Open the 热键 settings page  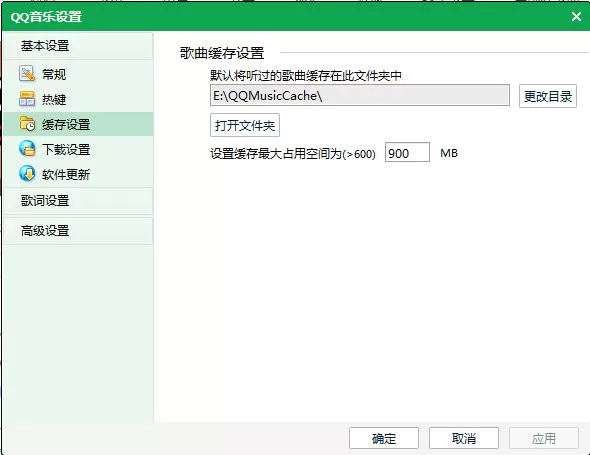coord(78,99)
